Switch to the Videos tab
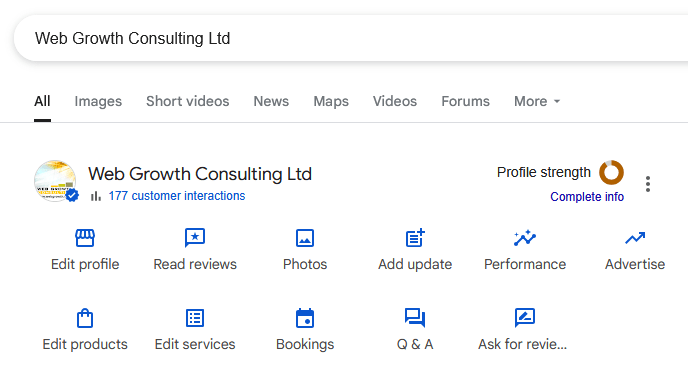 coord(395,101)
